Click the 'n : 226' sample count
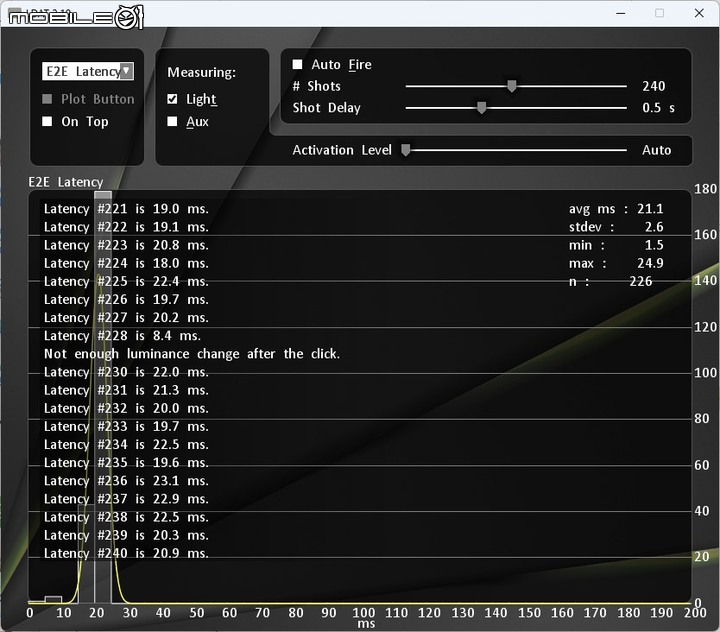Image resolution: width=720 pixels, height=632 pixels. pyautogui.click(x=611, y=282)
